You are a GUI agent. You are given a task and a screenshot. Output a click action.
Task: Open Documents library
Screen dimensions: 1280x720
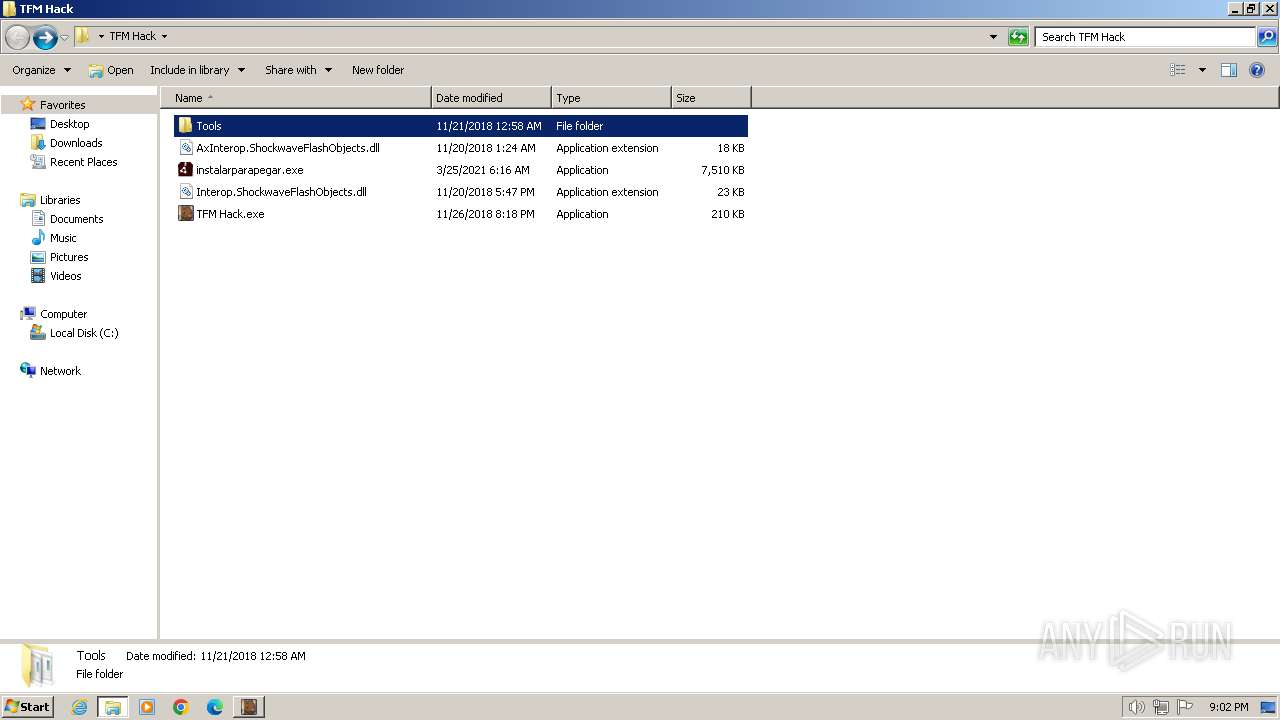[x=76, y=219]
